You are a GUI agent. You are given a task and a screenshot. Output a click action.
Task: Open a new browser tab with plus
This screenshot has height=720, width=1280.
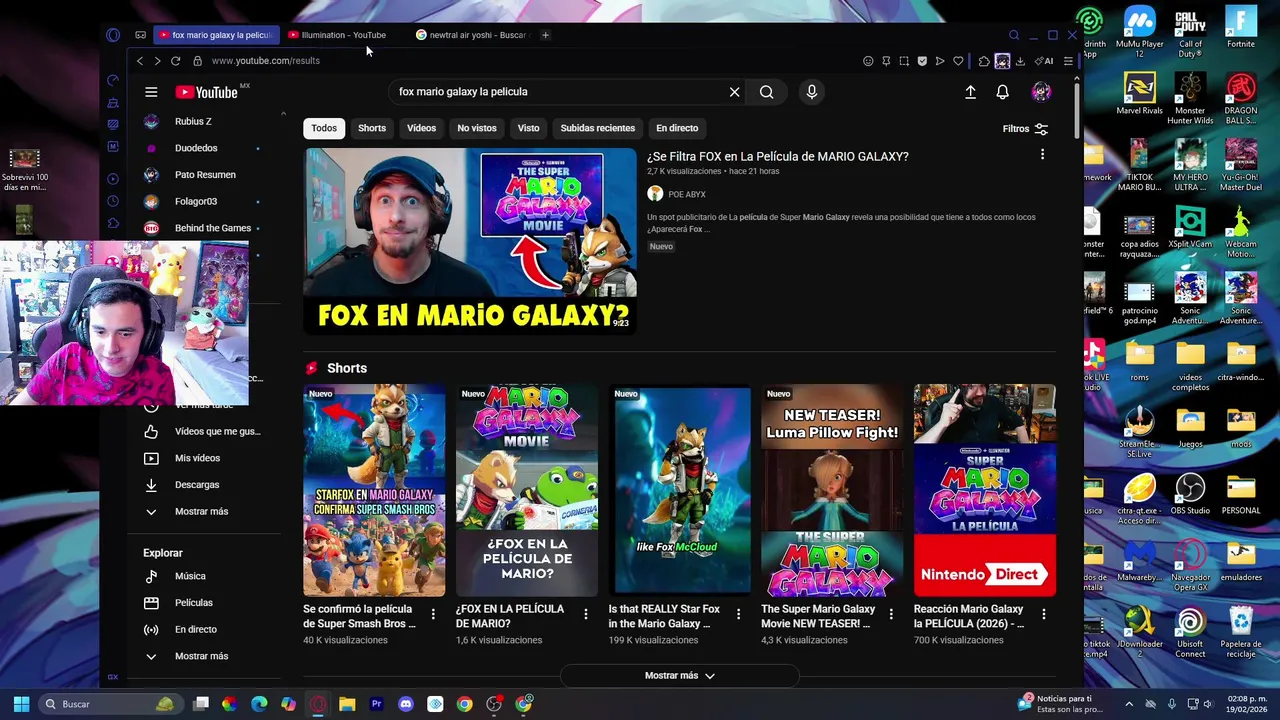545,35
